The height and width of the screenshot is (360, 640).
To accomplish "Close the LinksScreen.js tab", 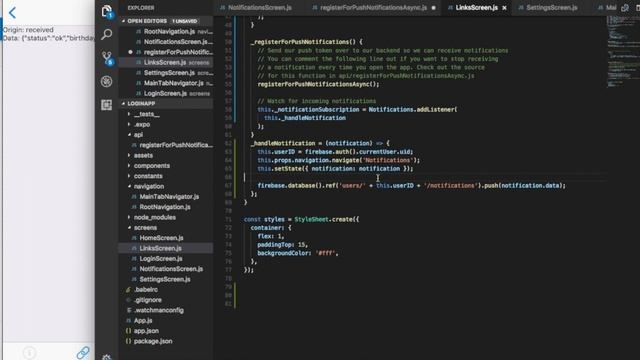I will (504, 8).
